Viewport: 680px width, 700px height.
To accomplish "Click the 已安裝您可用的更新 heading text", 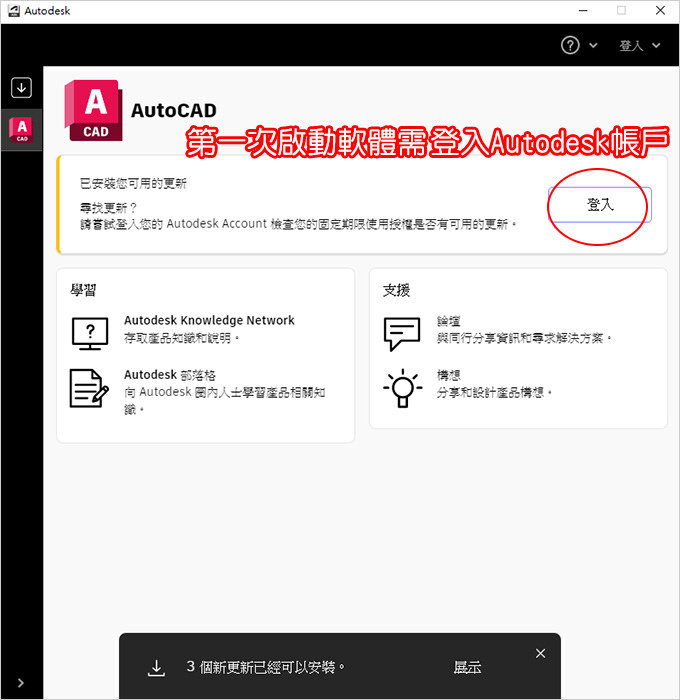I will [133, 183].
